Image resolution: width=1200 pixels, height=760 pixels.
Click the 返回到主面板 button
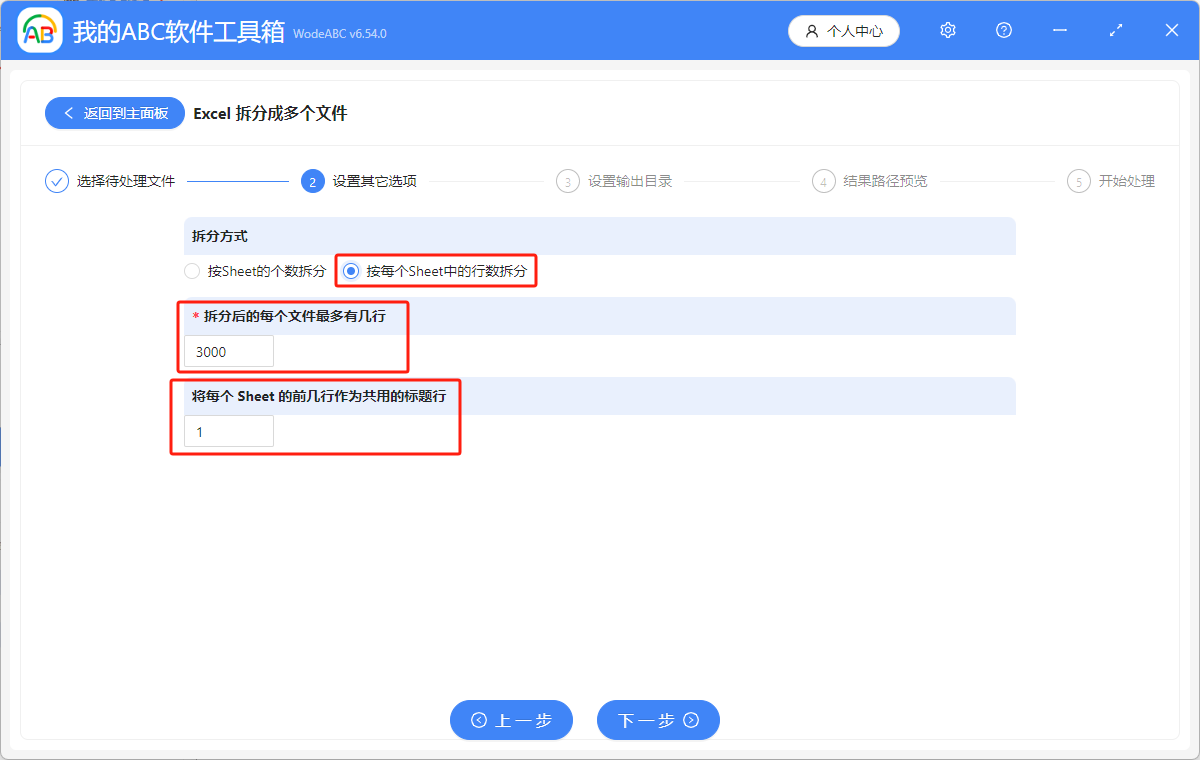(x=114, y=113)
